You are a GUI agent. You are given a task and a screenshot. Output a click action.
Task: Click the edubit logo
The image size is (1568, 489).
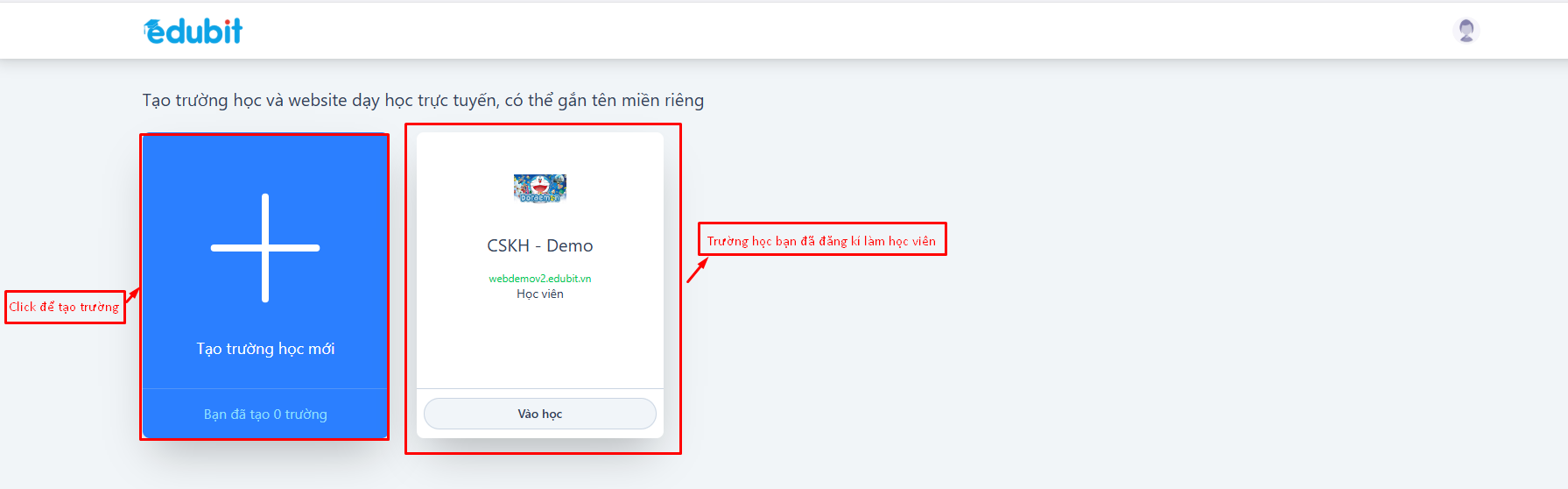(193, 31)
